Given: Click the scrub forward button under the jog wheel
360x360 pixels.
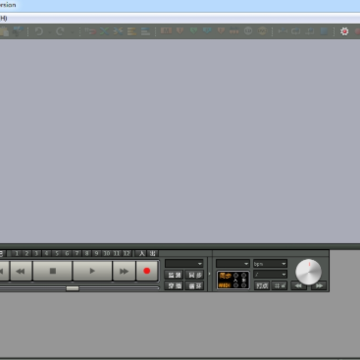Looking at the screenshot, I should pos(319,286).
